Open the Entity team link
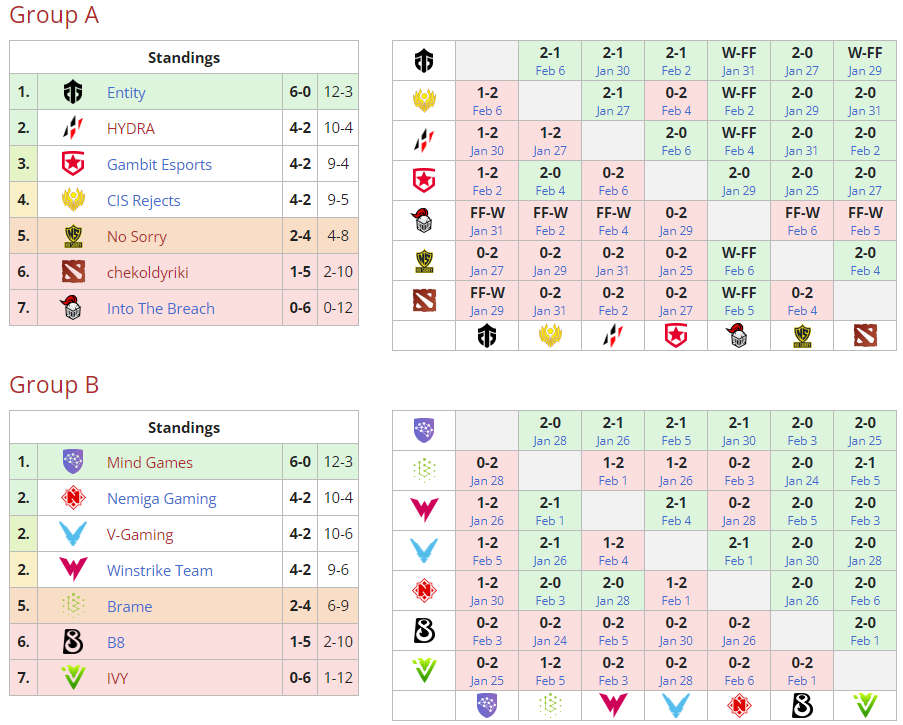This screenshot has width=903, height=725. click(x=126, y=93)
